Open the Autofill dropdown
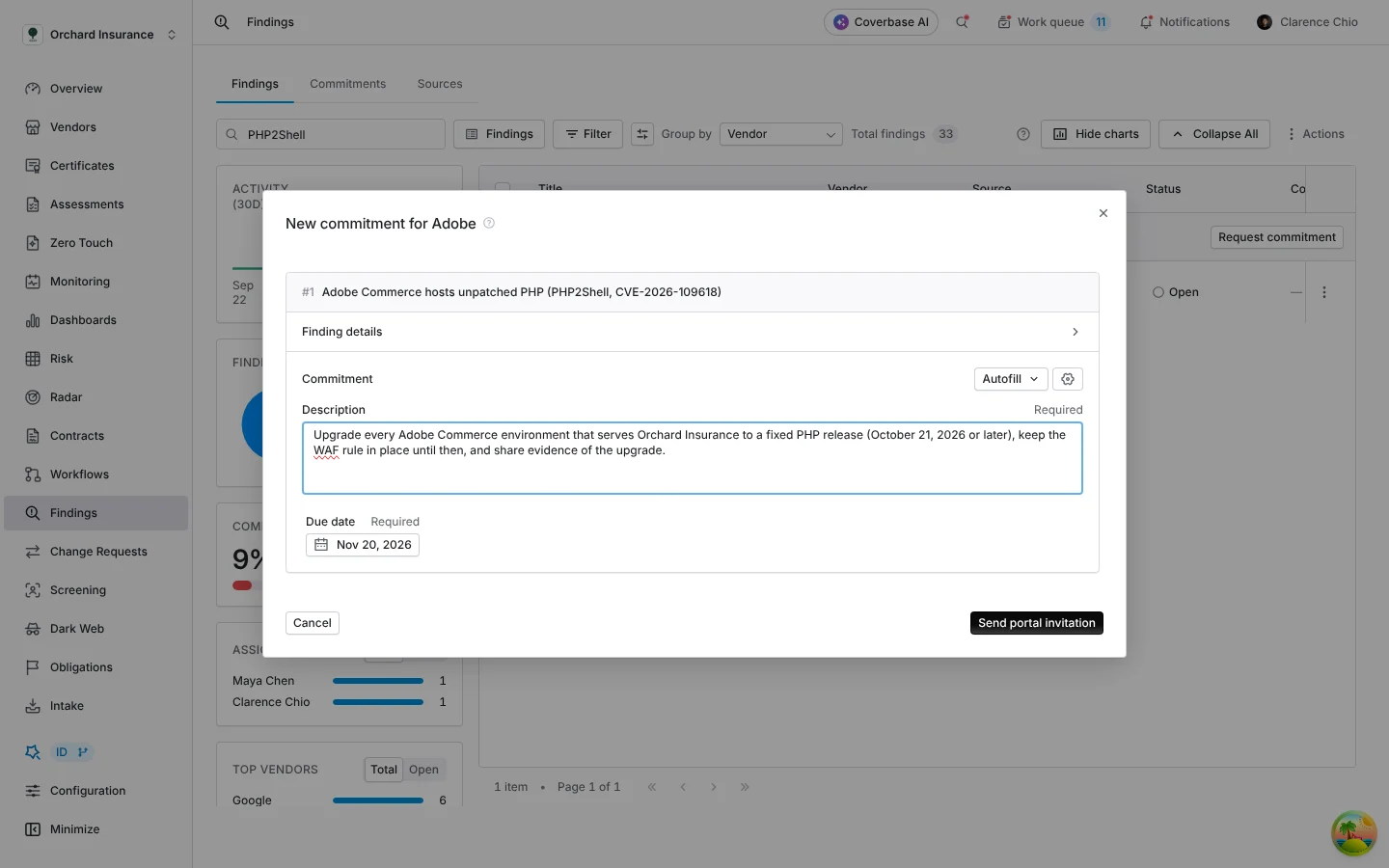 tap(1010, 379)
